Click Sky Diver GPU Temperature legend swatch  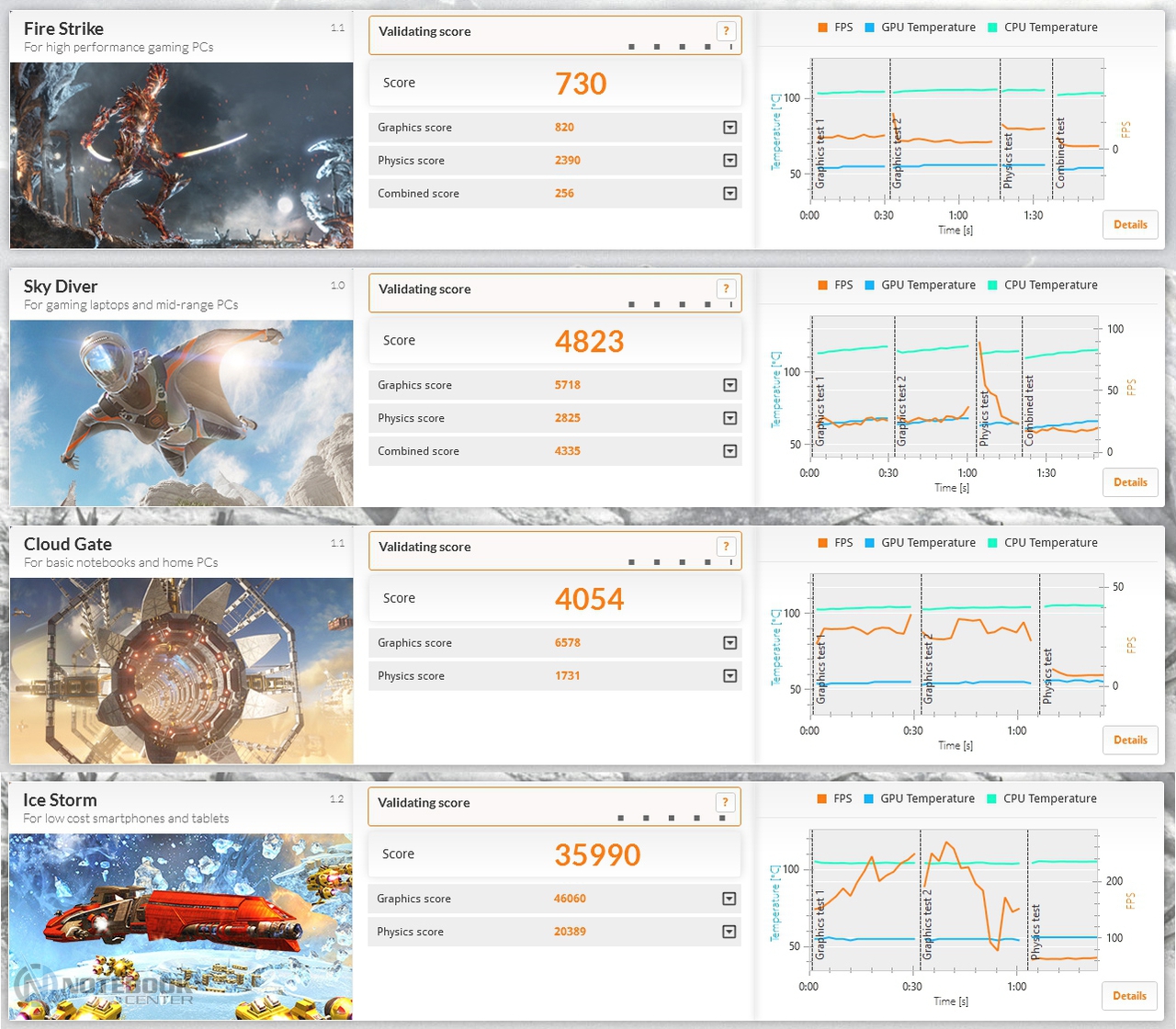click(x=869, y=286)
